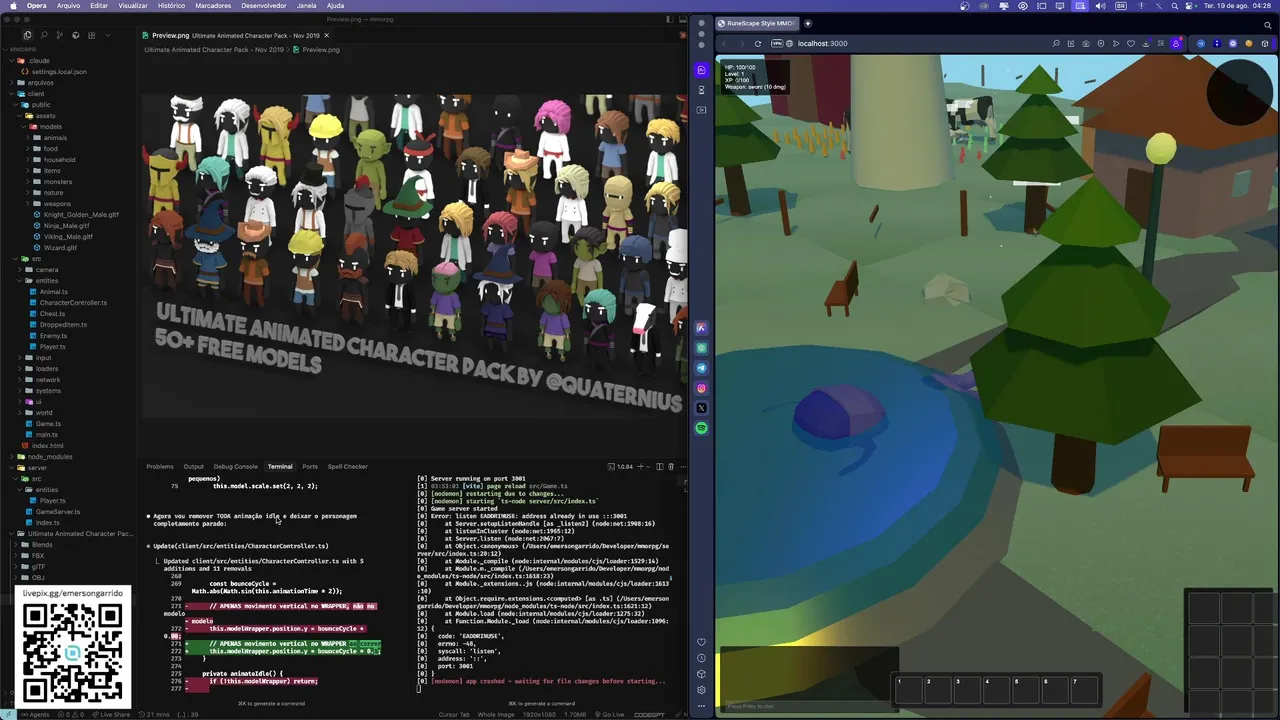Reload the localhost page
The image size is (1280, 720).
[x=758, y=43]
